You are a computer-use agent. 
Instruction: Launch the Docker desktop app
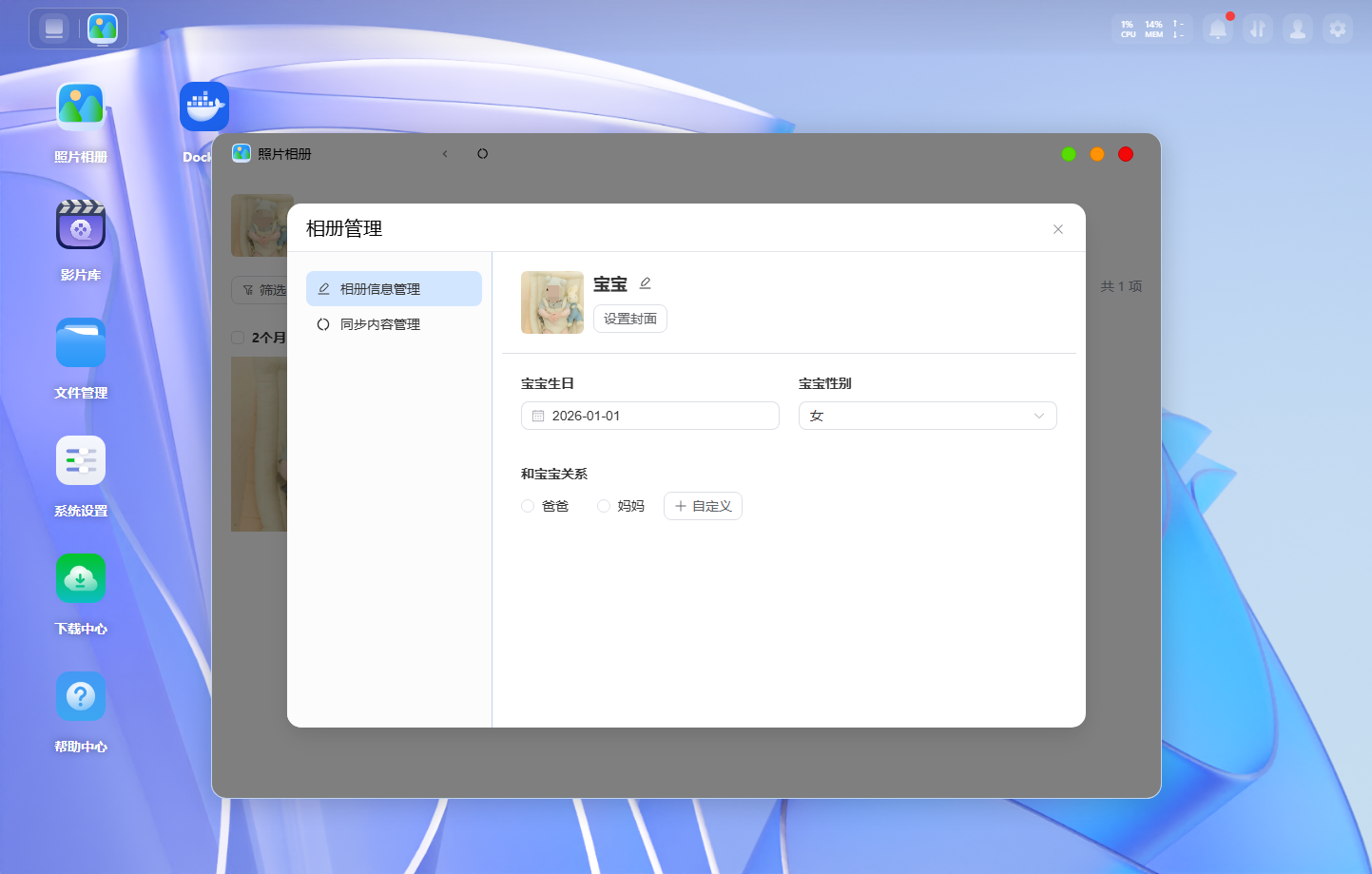point(204,107)
